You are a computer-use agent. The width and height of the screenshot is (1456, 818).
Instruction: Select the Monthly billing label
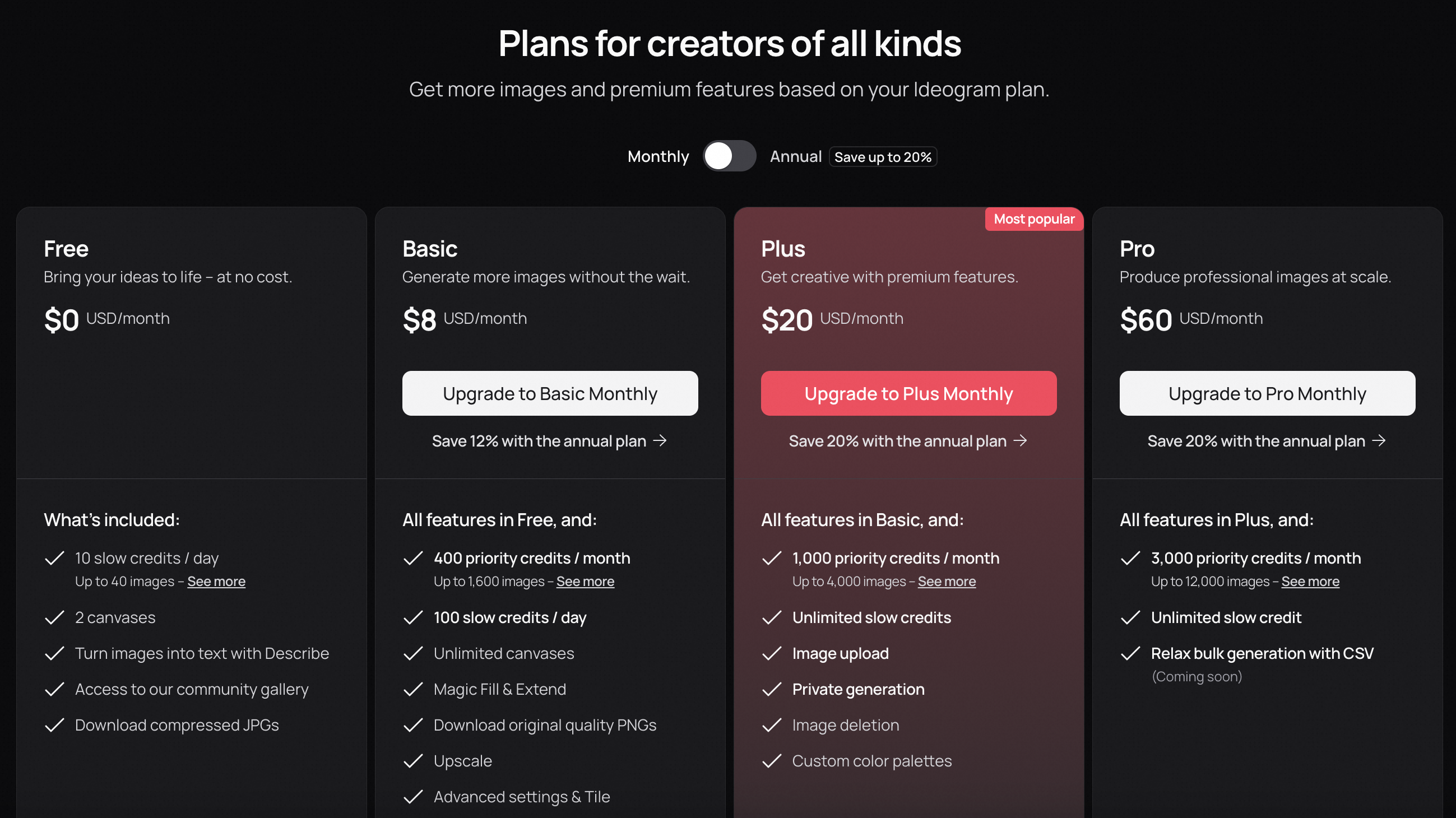pos(658,156)
